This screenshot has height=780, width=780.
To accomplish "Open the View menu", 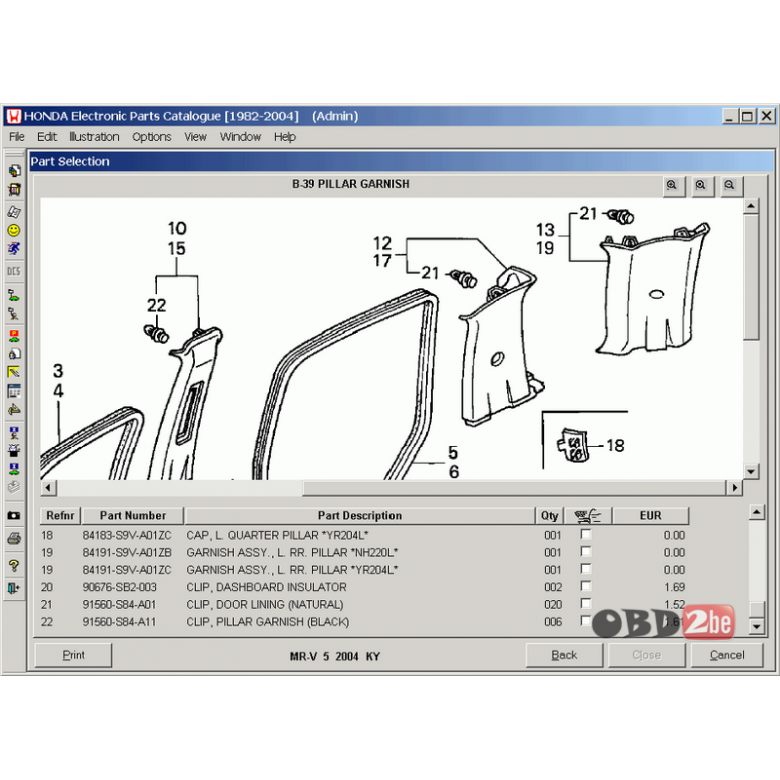I will (x=195, y=137).
